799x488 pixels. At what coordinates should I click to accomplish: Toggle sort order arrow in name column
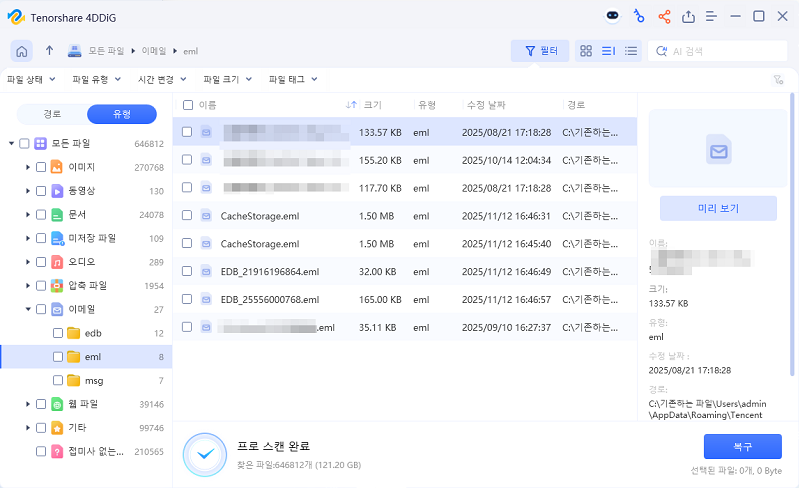[351, 105]
